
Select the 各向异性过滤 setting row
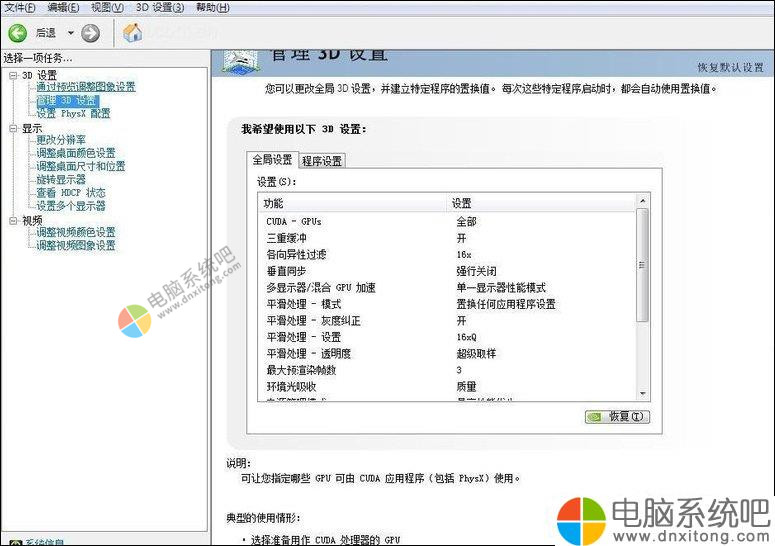447,254
